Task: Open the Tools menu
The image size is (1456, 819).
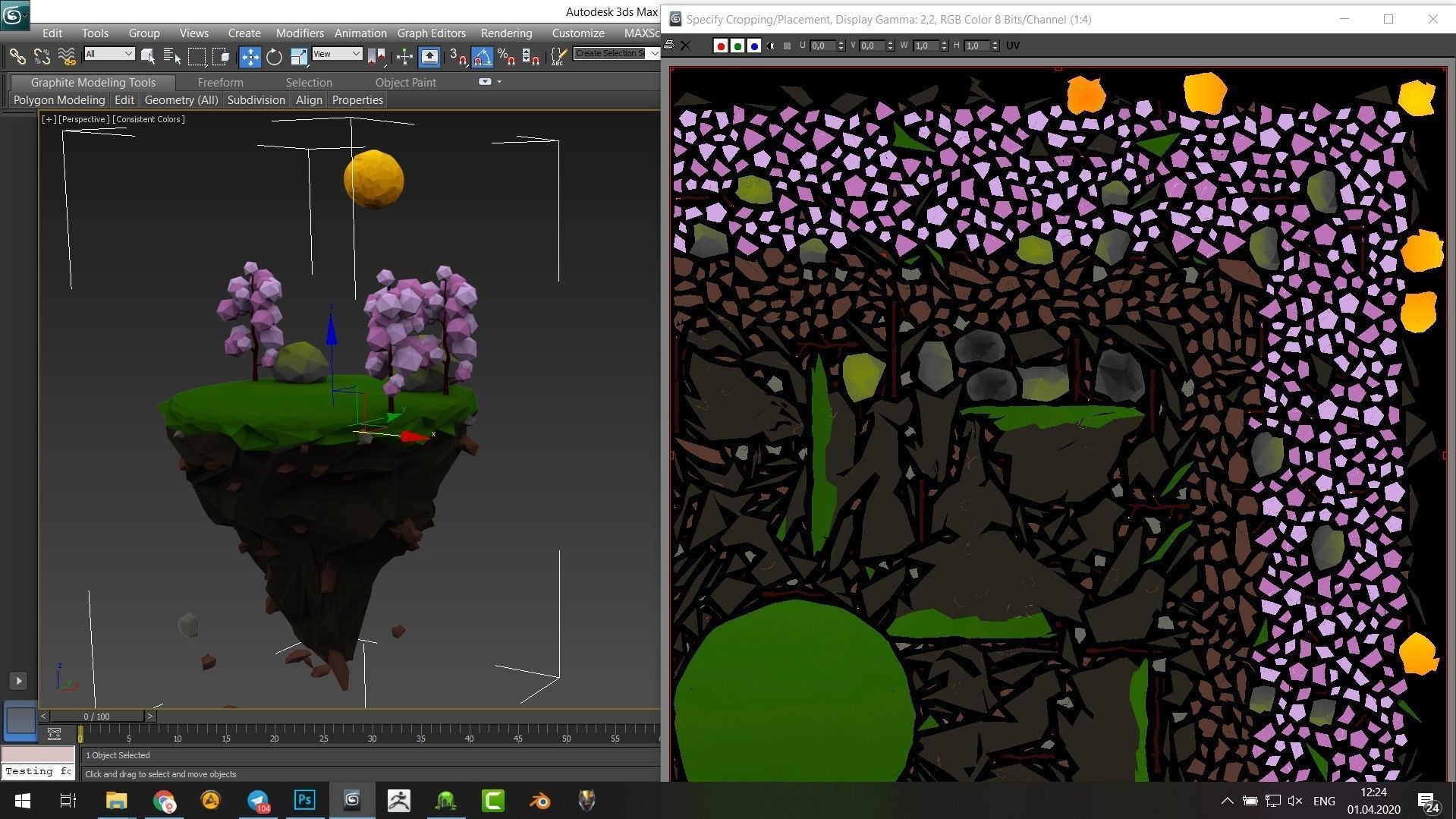Action: [95, 33]
